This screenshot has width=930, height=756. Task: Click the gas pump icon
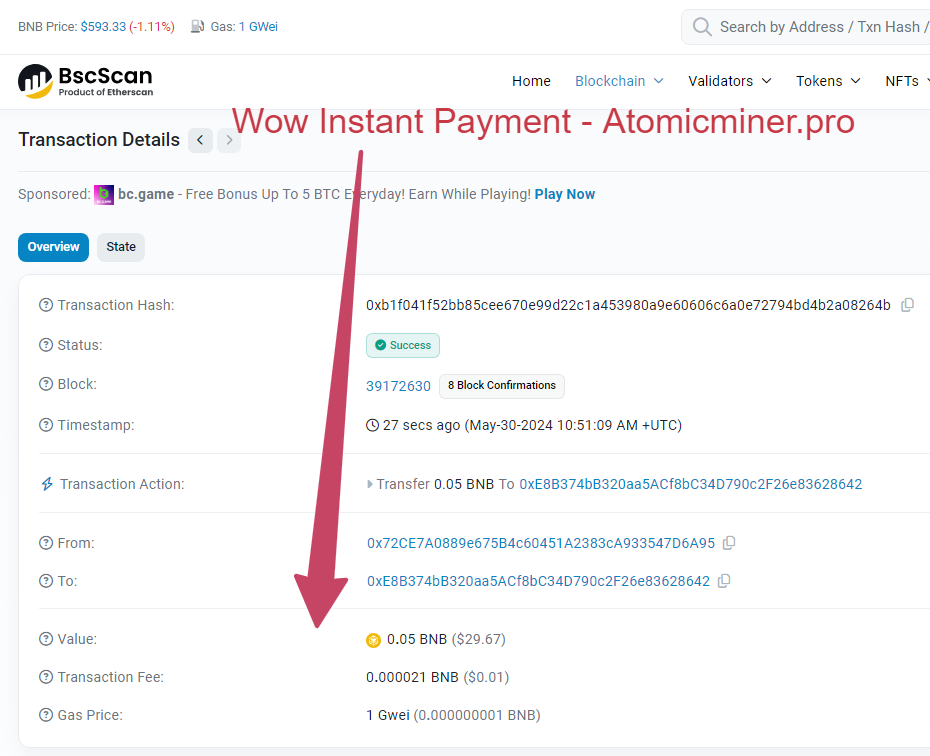coord(198,27)
